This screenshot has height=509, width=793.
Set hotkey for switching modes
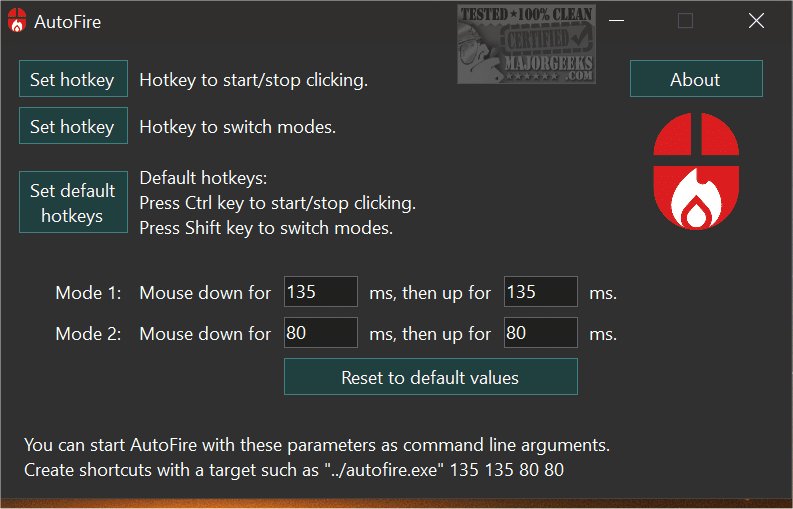pyautogui.click(x=73, y=127)
